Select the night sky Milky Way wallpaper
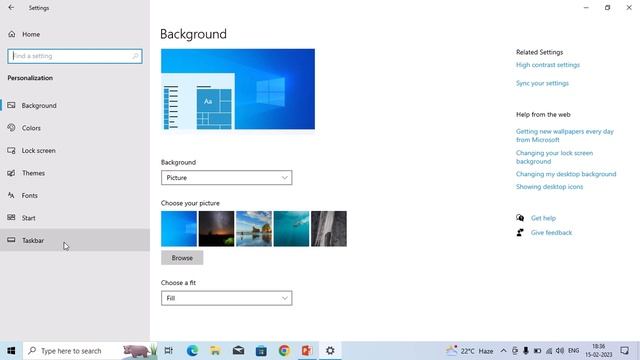The width and height of the screenshot is (640, 360). pyautogui.click(x=216, y=229)
